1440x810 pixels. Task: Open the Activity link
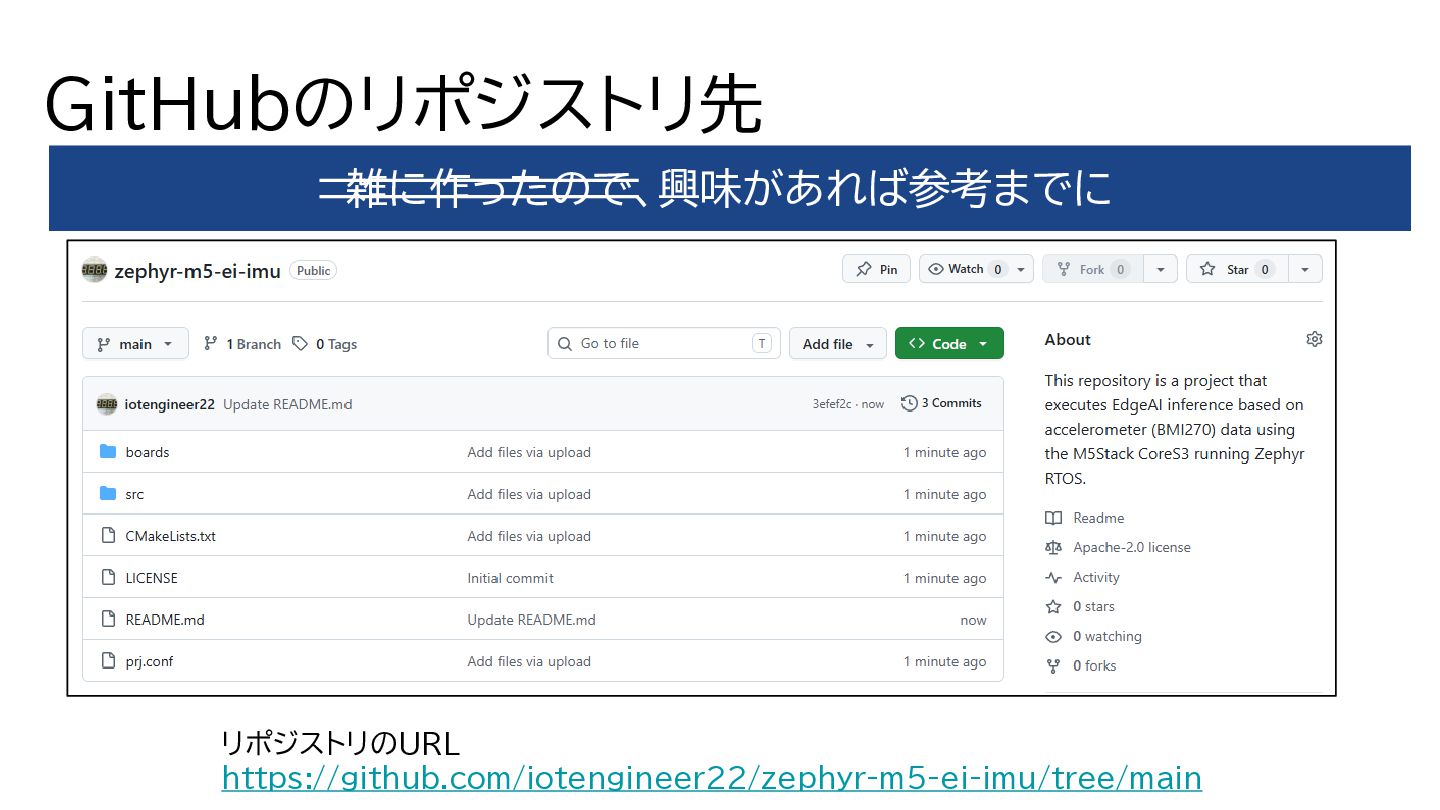[1096, 577]
